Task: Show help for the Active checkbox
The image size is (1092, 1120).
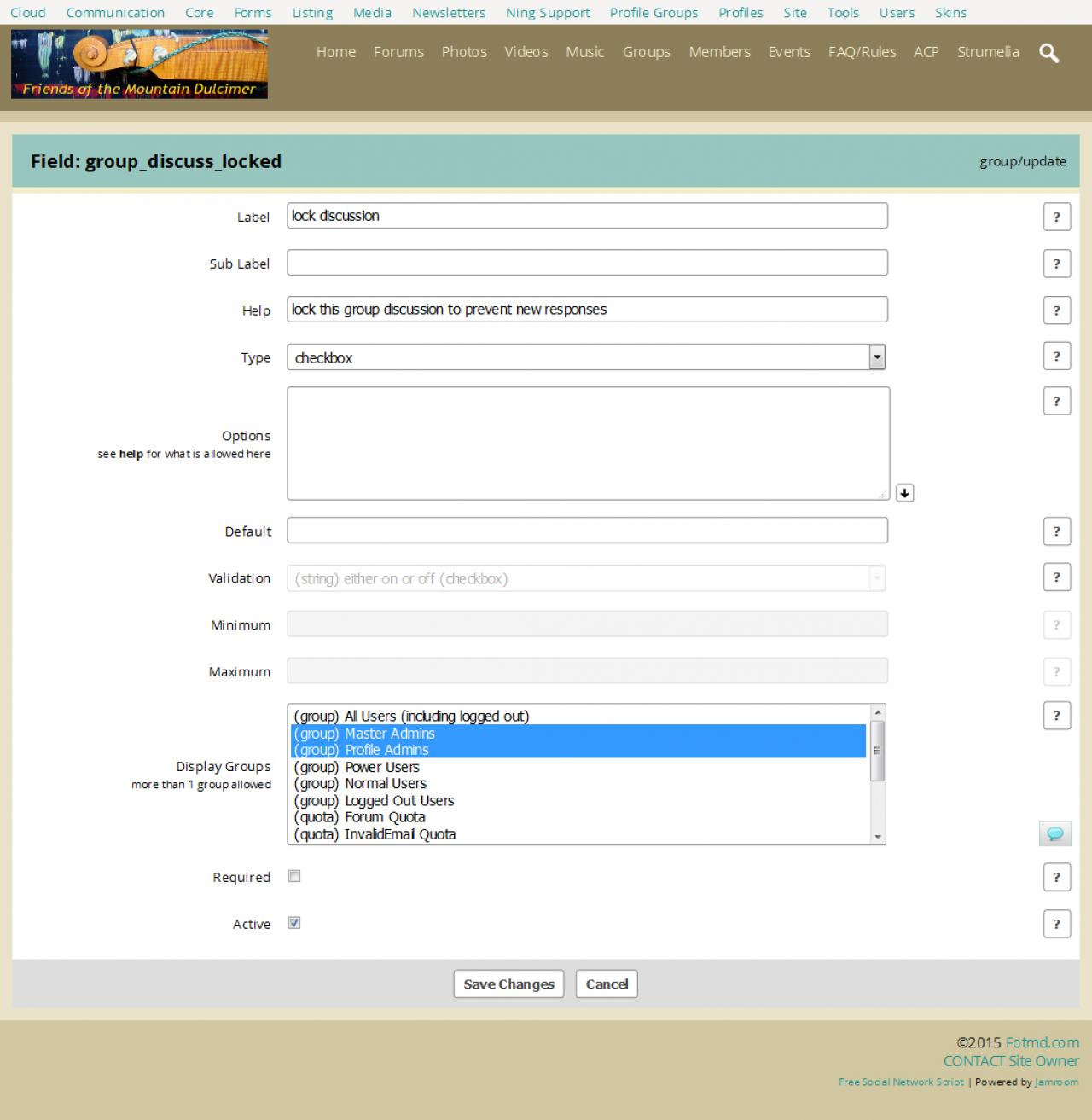Action: [1057, 924]
